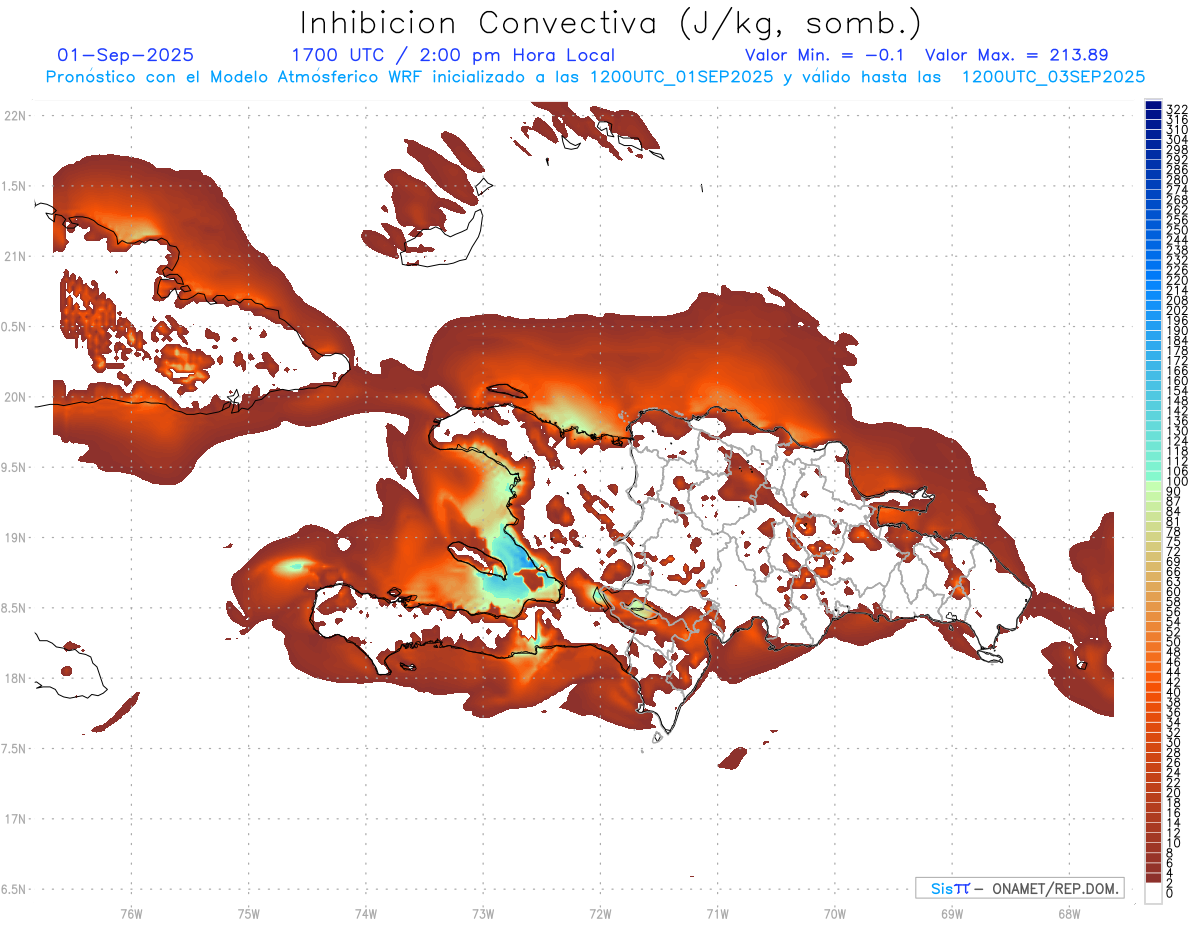The height and width of the screenshot is (927, 1200).
Task: Click the "Pronóstico con el Modelo Atmosférico WRF" text
Action: [x=233, y=76]
